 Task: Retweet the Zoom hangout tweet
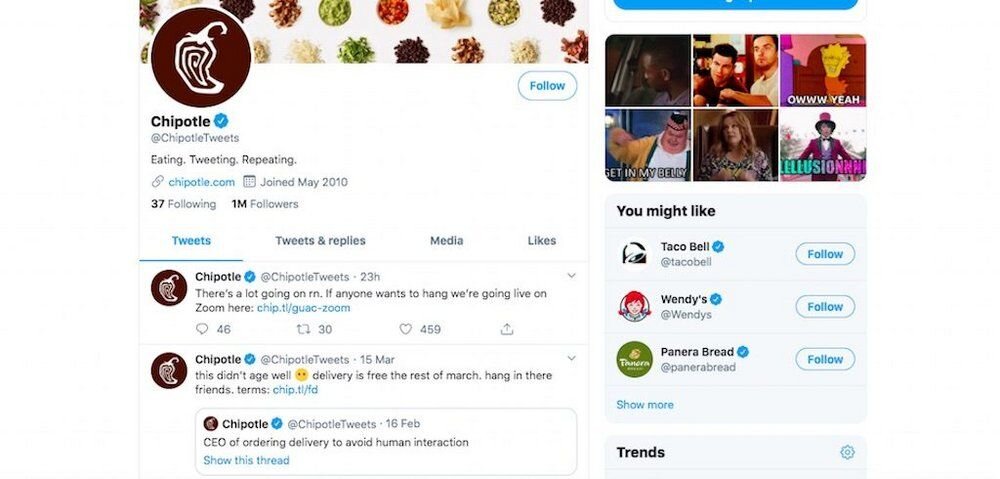point(304,329)
